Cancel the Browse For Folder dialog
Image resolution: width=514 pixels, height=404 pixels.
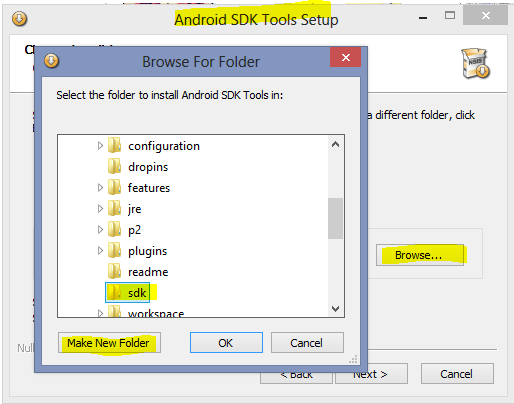click(x=307, y=343)
